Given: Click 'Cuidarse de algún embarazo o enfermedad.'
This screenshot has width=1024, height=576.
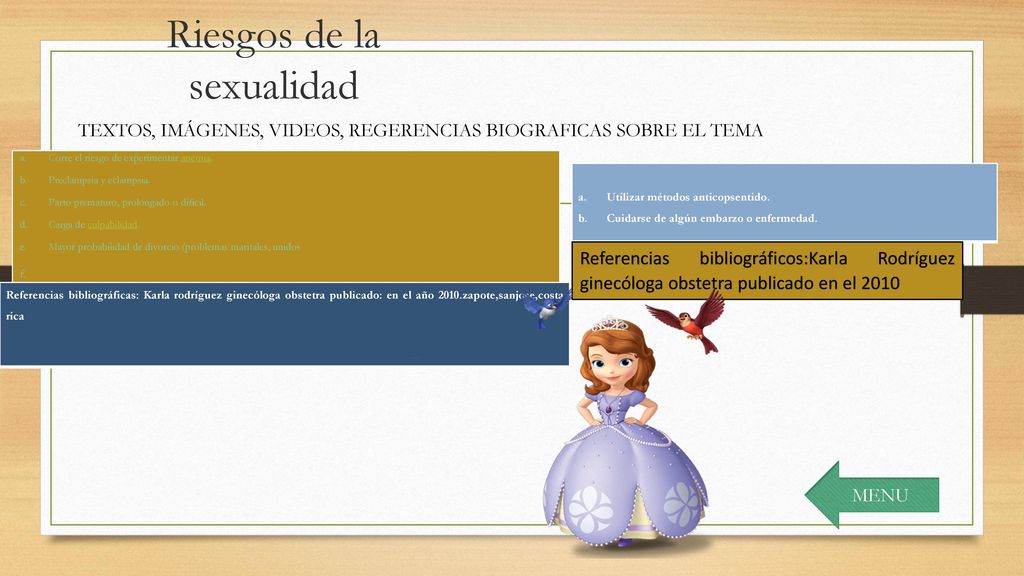Looking at the screenshot, I should tap(712, 218).
